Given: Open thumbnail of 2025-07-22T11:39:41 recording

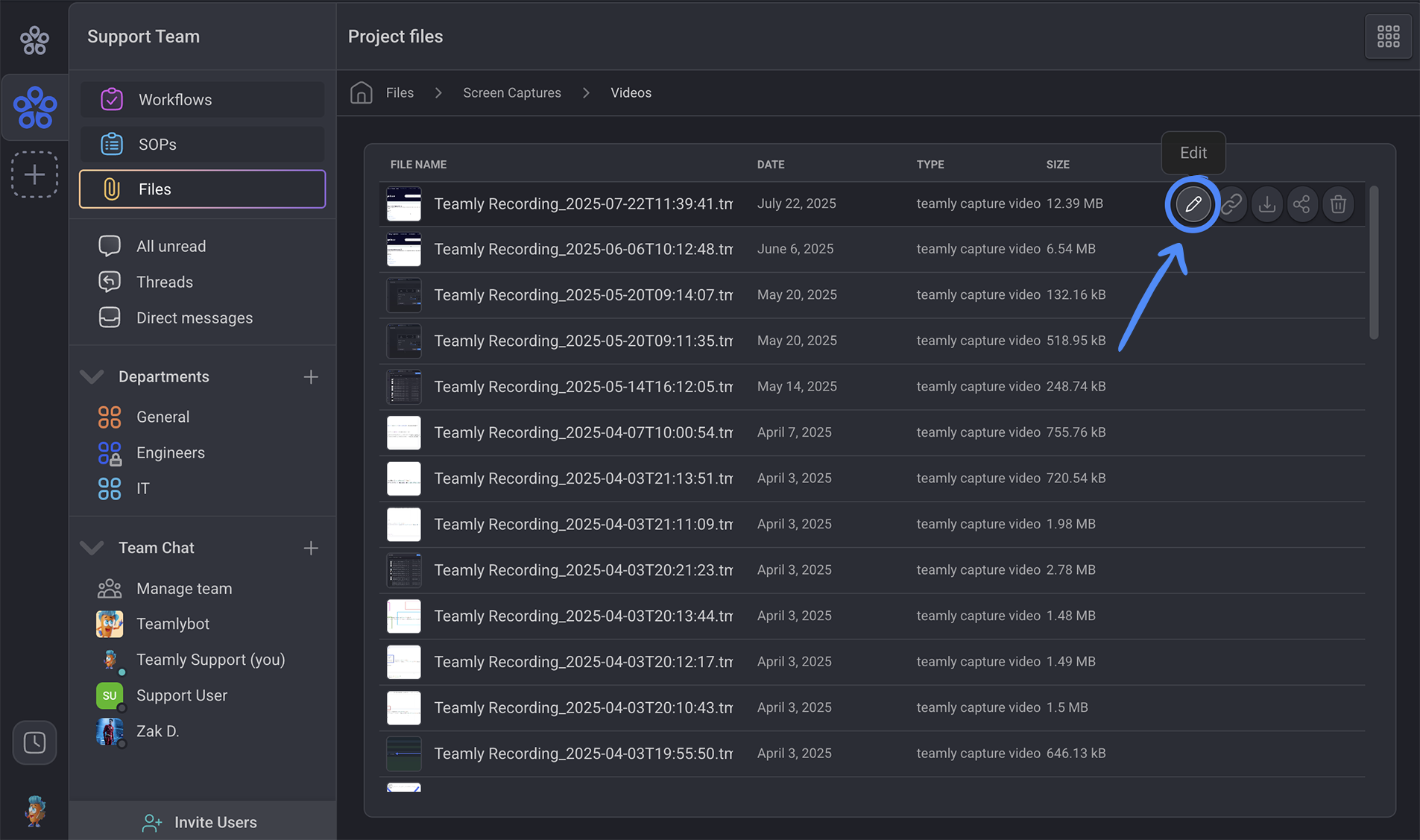Looking at the screenshot, I should coord(403,203).
